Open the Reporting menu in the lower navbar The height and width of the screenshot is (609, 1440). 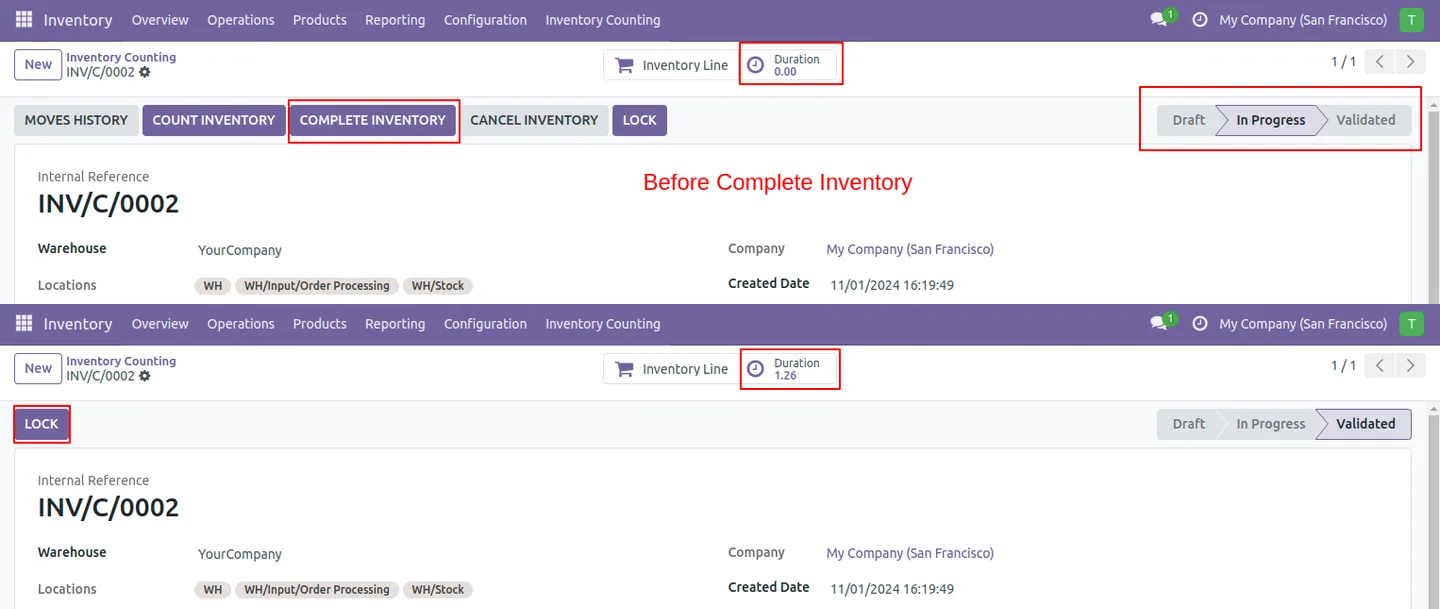click(395, 324)
